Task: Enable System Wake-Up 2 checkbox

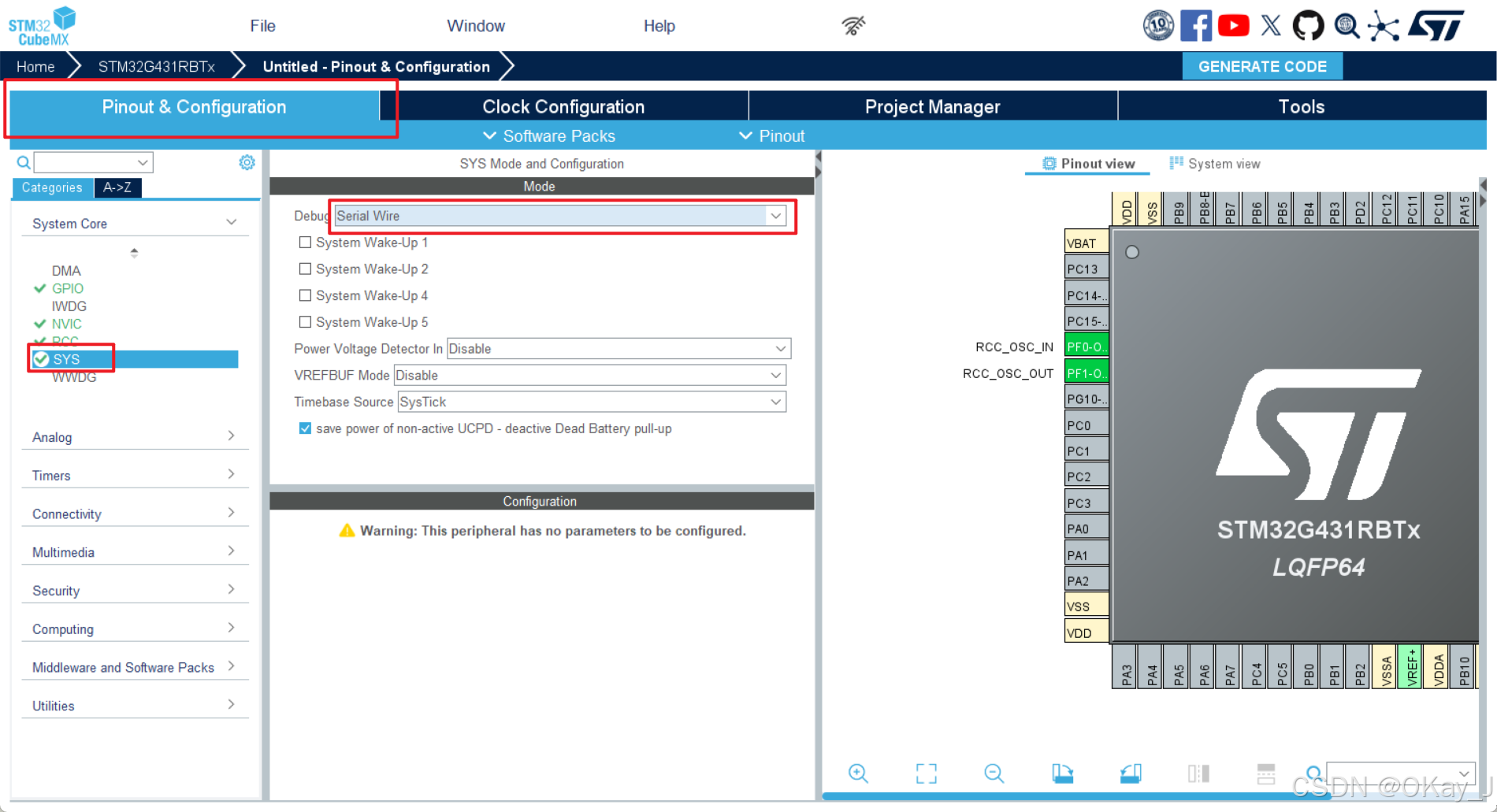Action: pos(305,269)
